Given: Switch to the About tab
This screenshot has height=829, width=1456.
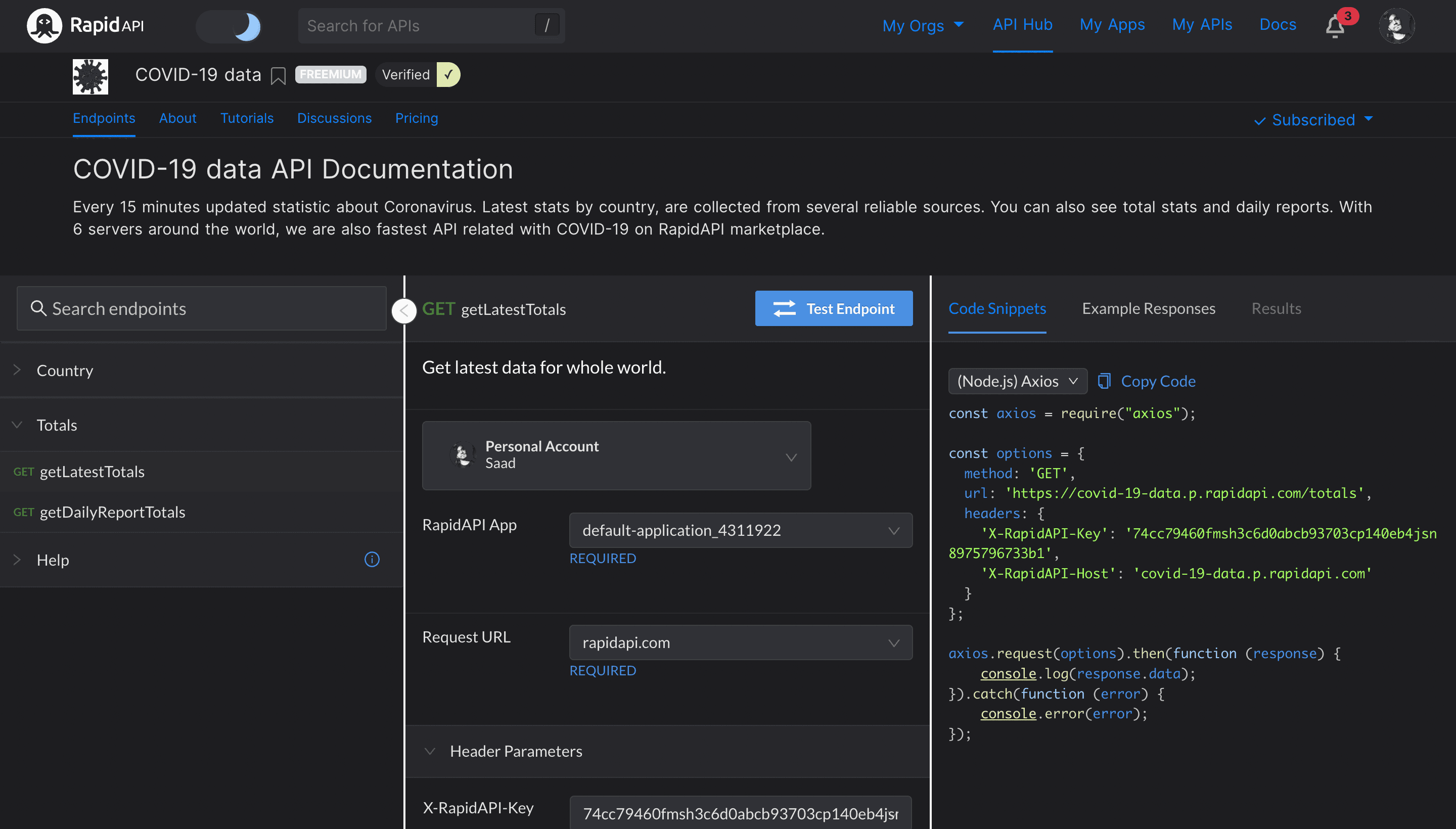Looking at the screenshot, I should (x=177, y=118).
